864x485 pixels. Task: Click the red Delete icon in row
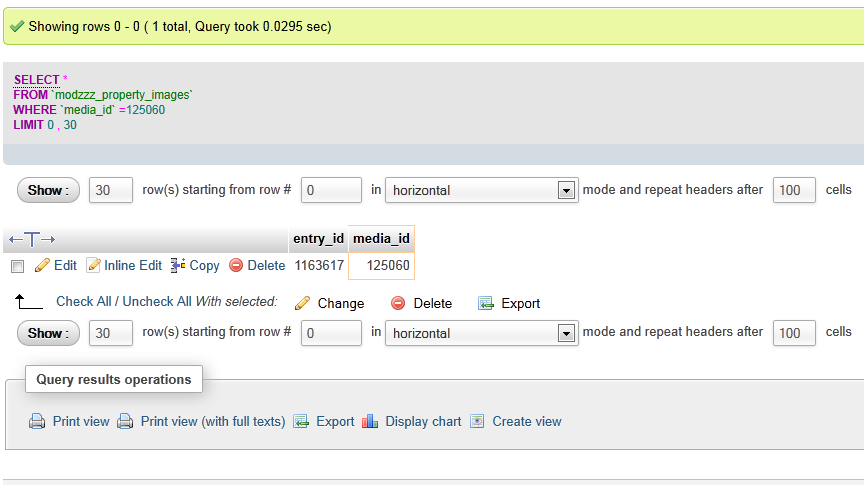click(236, 266)
